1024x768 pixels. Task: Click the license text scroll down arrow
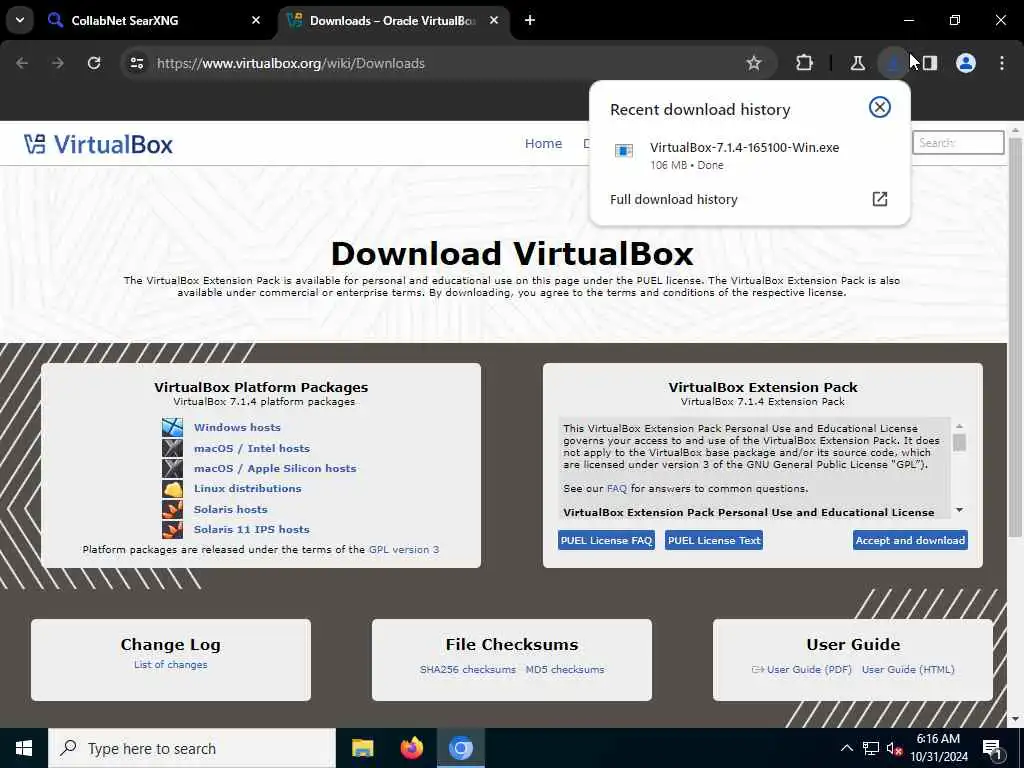tap(959, 510)
